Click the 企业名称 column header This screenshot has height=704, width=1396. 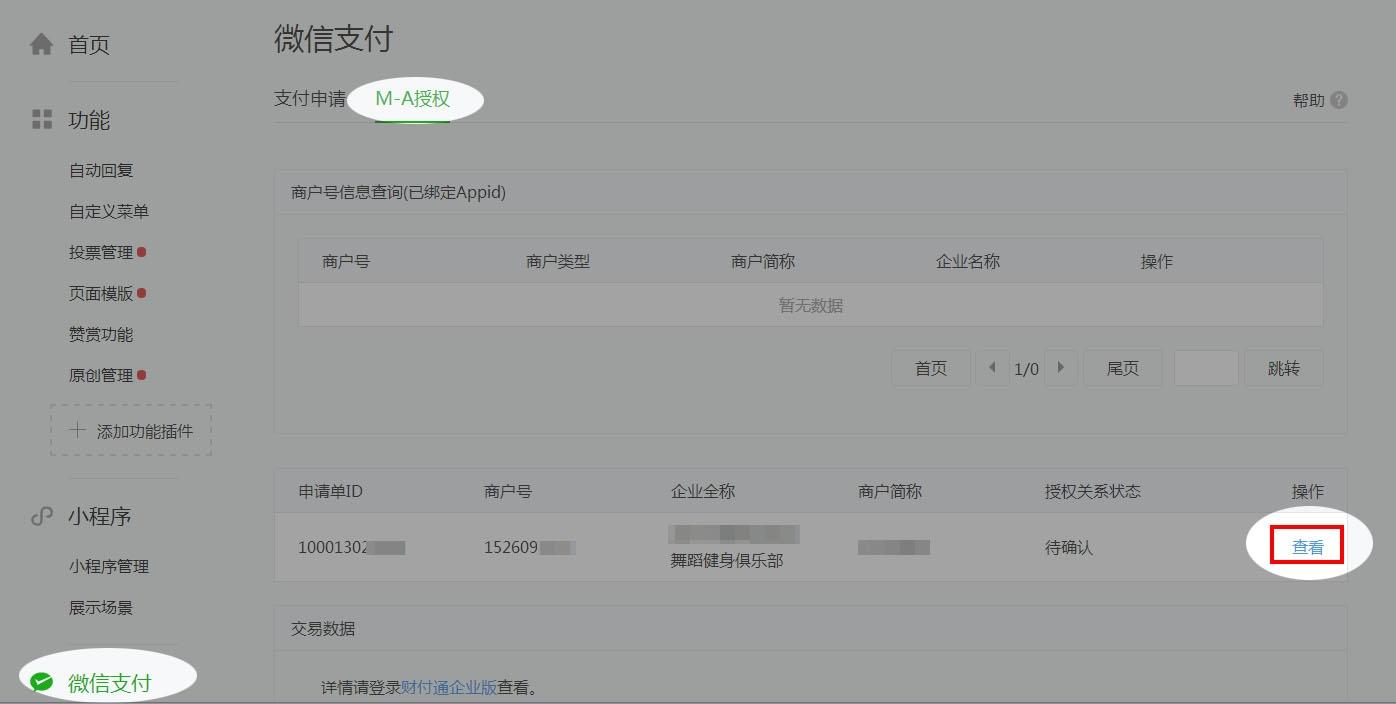tap(968, 261)
